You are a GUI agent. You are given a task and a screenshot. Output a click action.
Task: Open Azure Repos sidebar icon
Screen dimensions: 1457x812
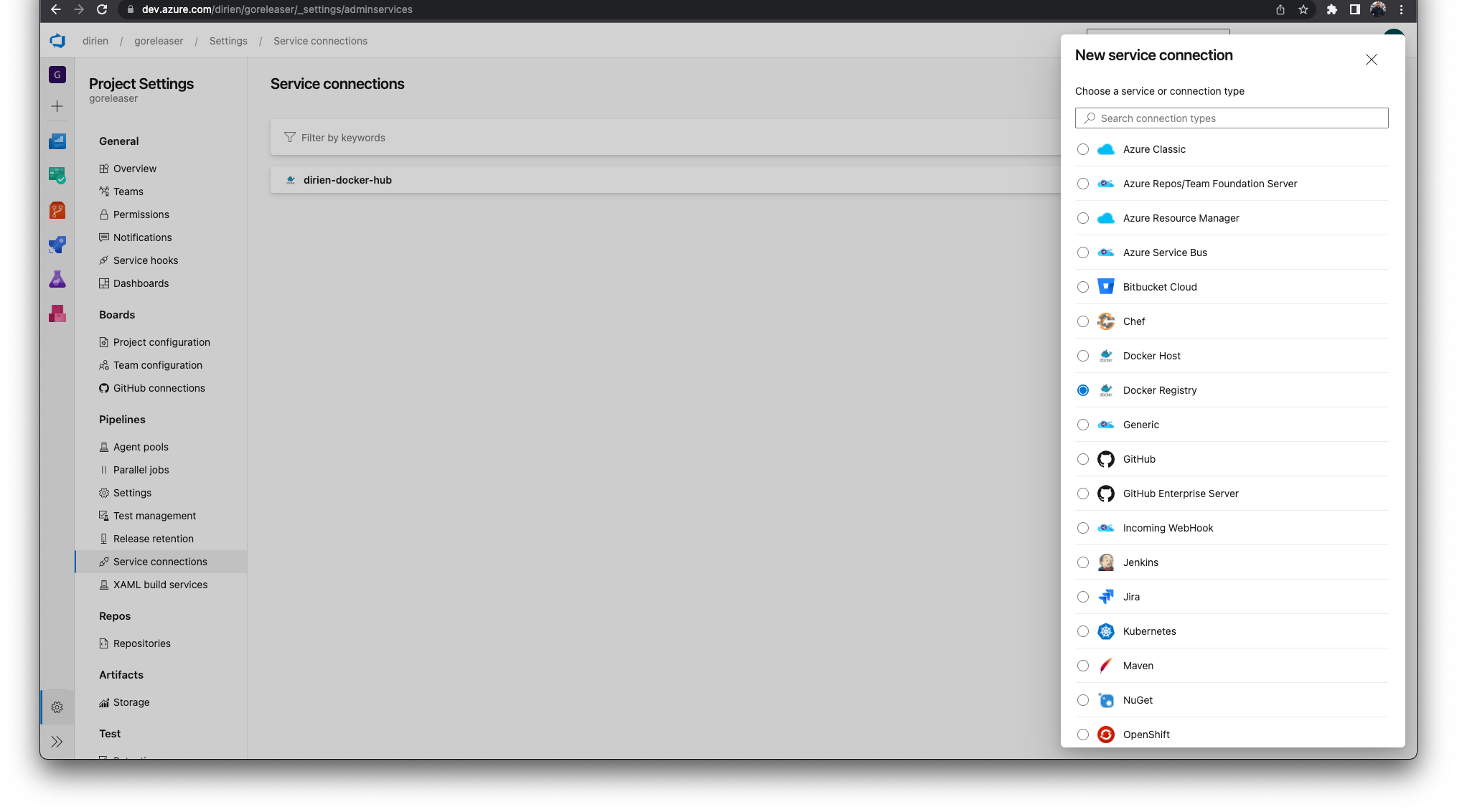[x=57, y=210]
